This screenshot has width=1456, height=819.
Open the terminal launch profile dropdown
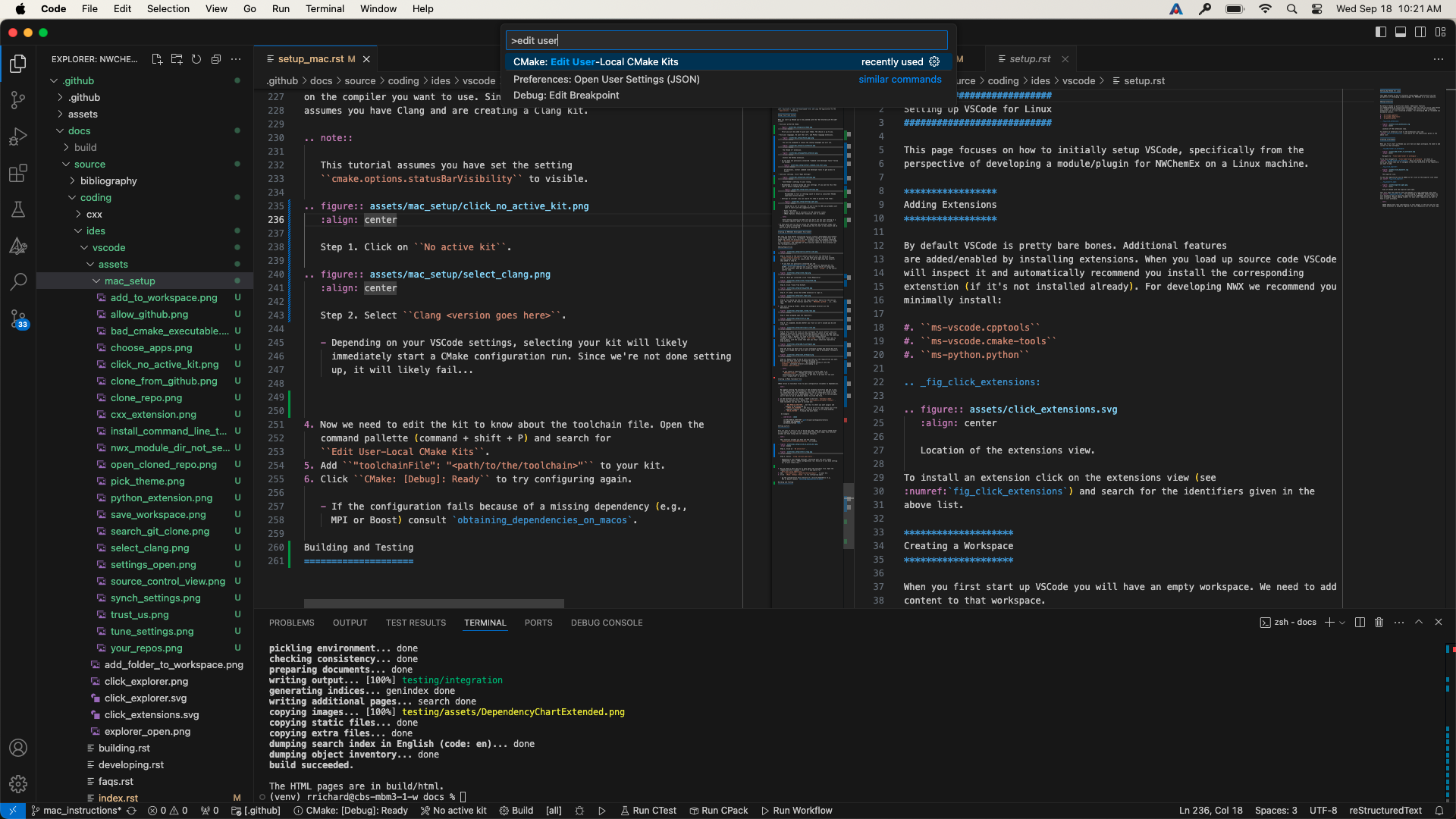coord(1343,623)
